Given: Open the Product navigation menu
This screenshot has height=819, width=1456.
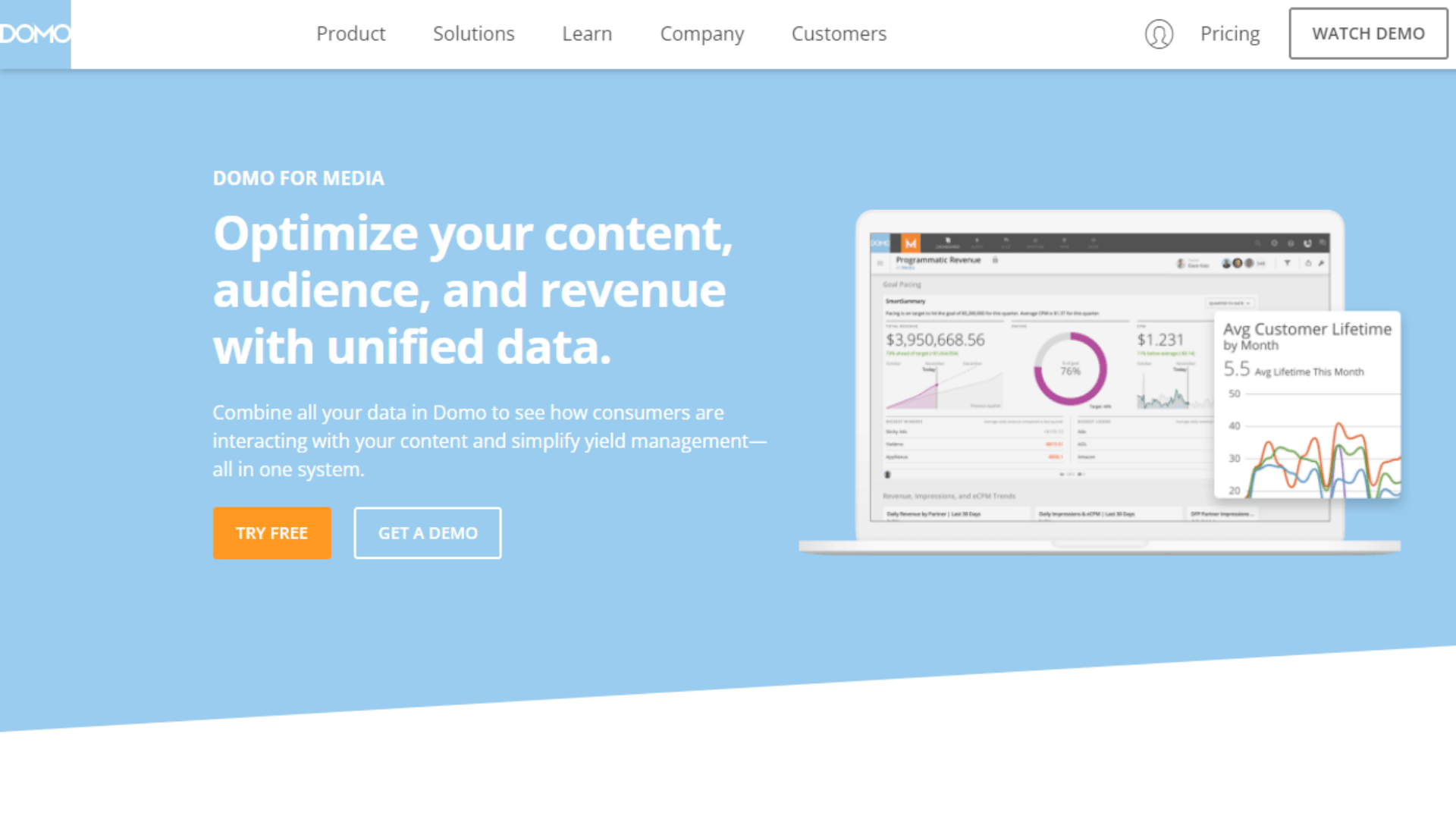Looking at the screenshot, I should (350, 34).
